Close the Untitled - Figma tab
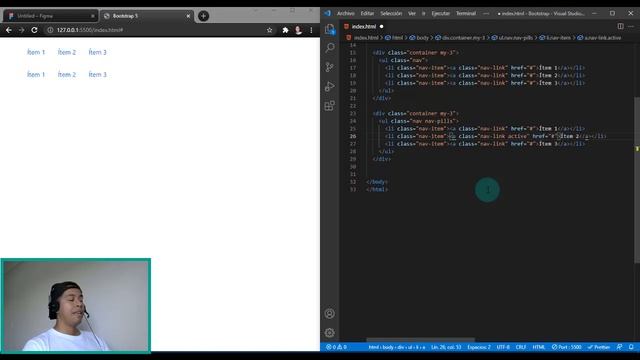 93,16
